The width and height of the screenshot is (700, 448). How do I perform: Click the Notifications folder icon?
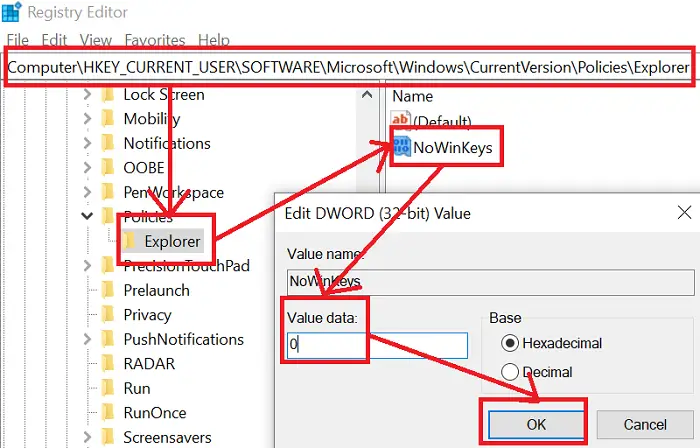point(108,143)
